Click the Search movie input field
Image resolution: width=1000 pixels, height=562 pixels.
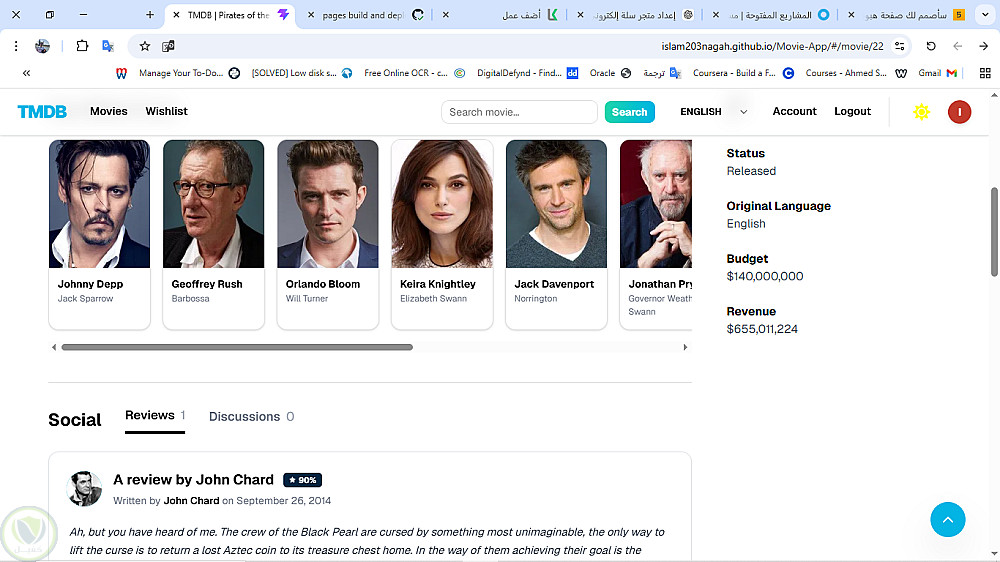point(519,112)
